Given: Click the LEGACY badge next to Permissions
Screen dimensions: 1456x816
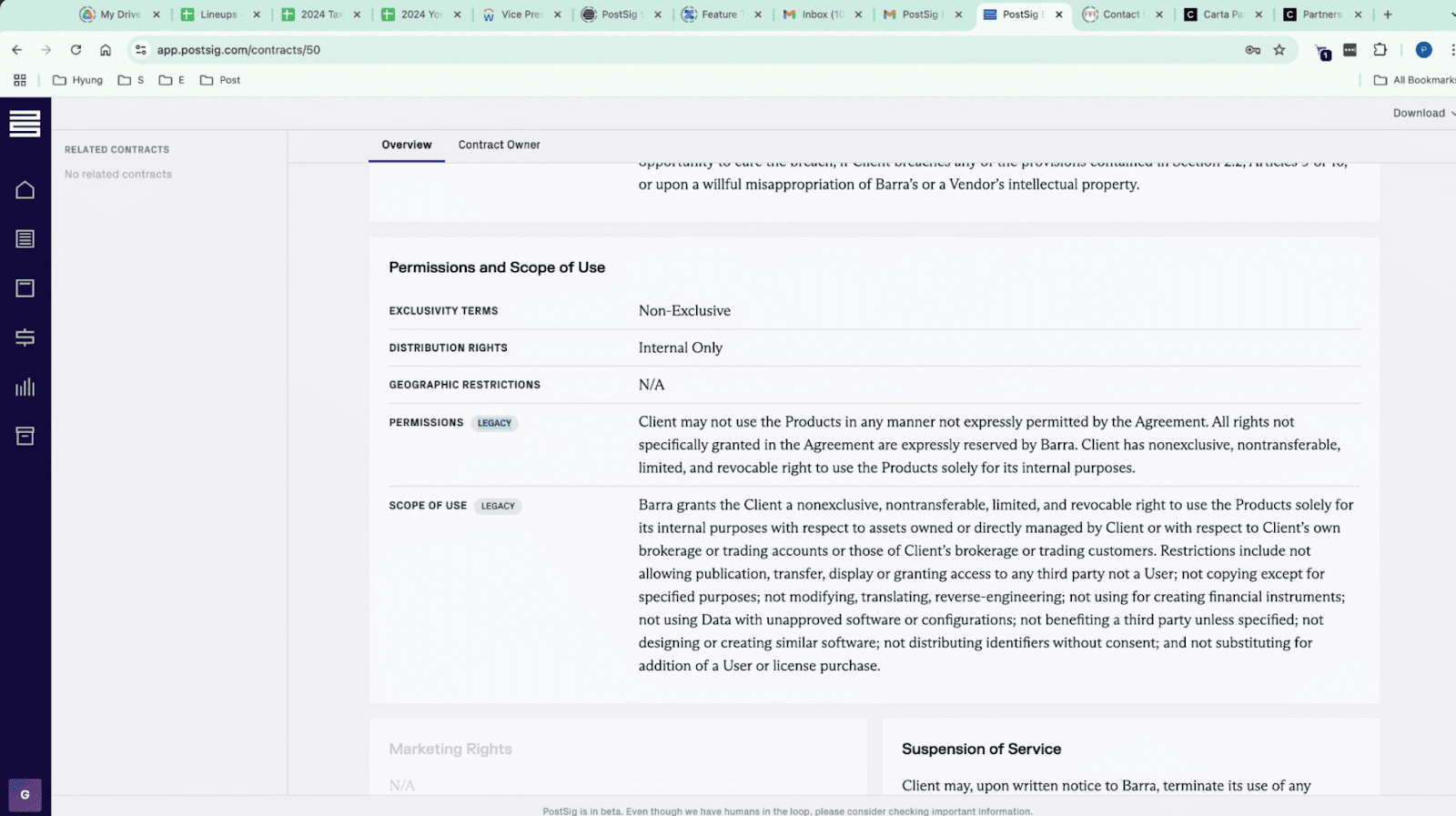Looking at the screenshot, I should [494, 423].
